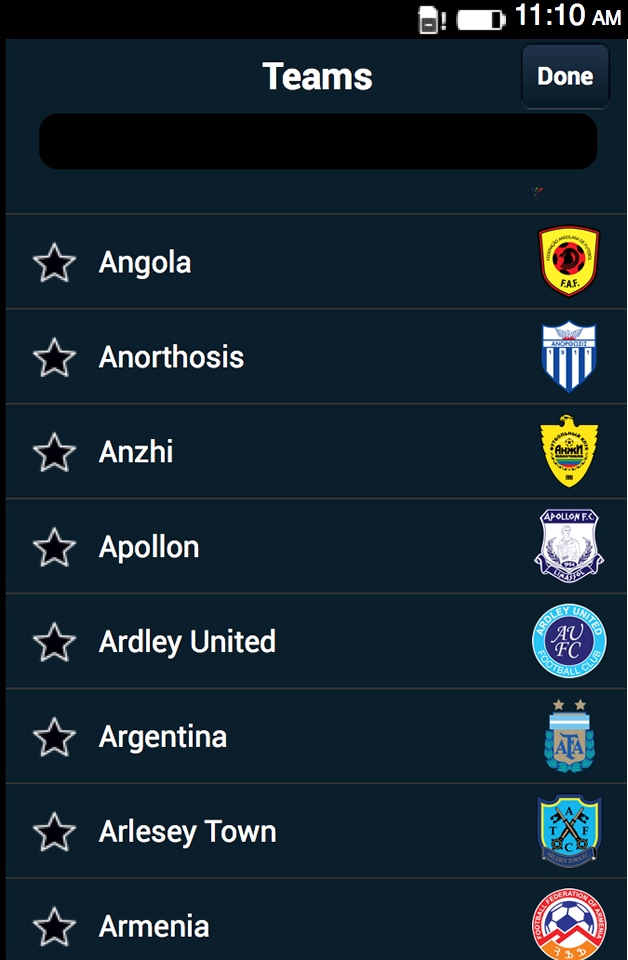Tap the Ardley United round badge
The width and height of the screenshot is (628, 960).
(569, 641)
